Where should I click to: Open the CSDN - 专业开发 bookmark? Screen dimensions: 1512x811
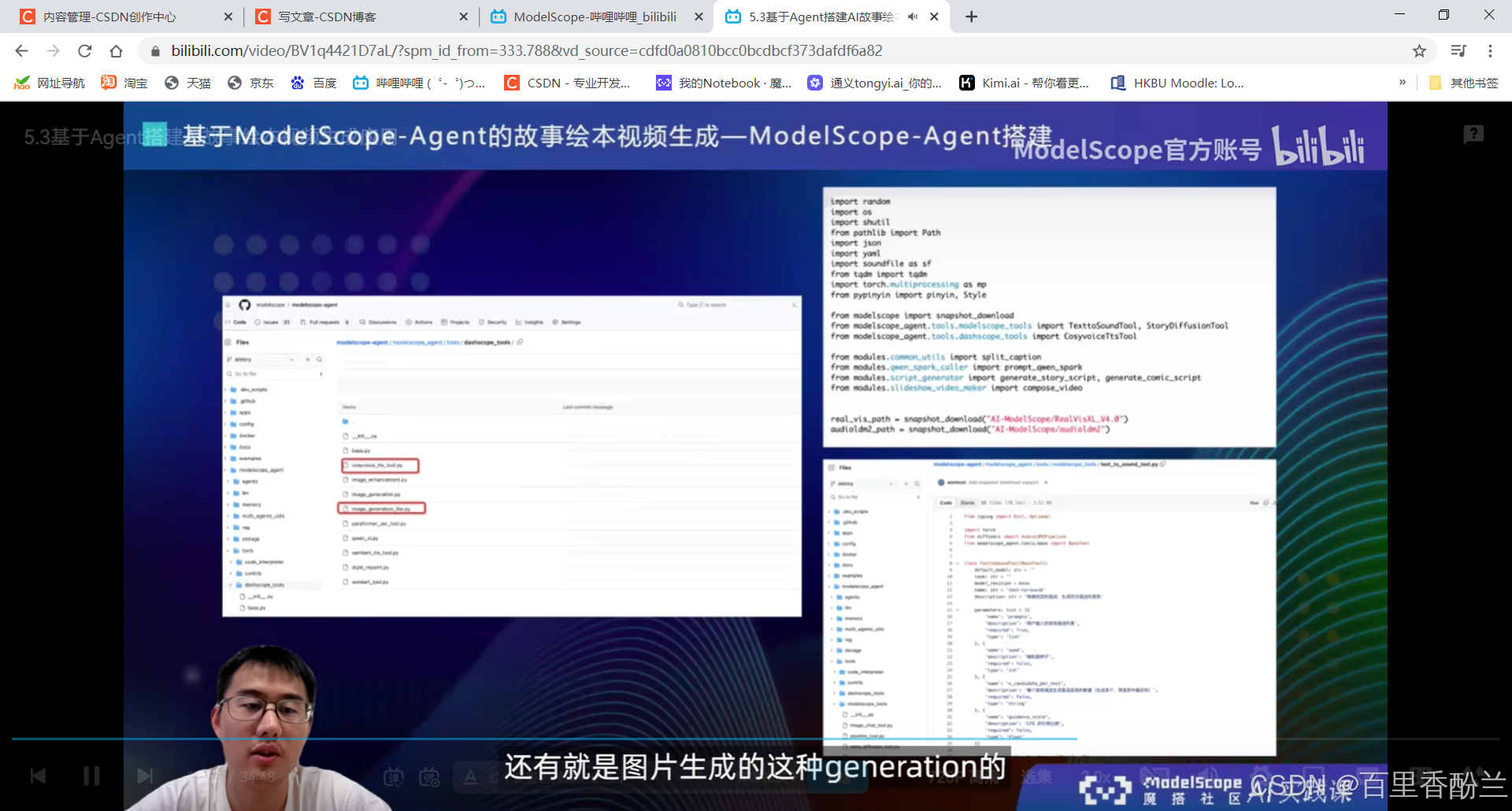click(568, 83)
